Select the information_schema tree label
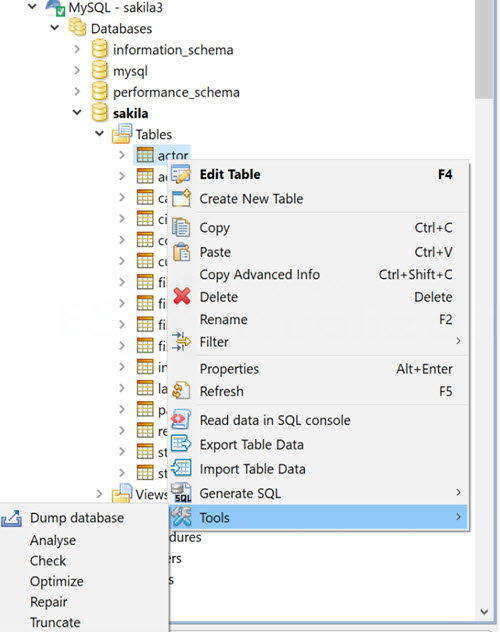Screen dimensions: 500x632 point(173,50)
